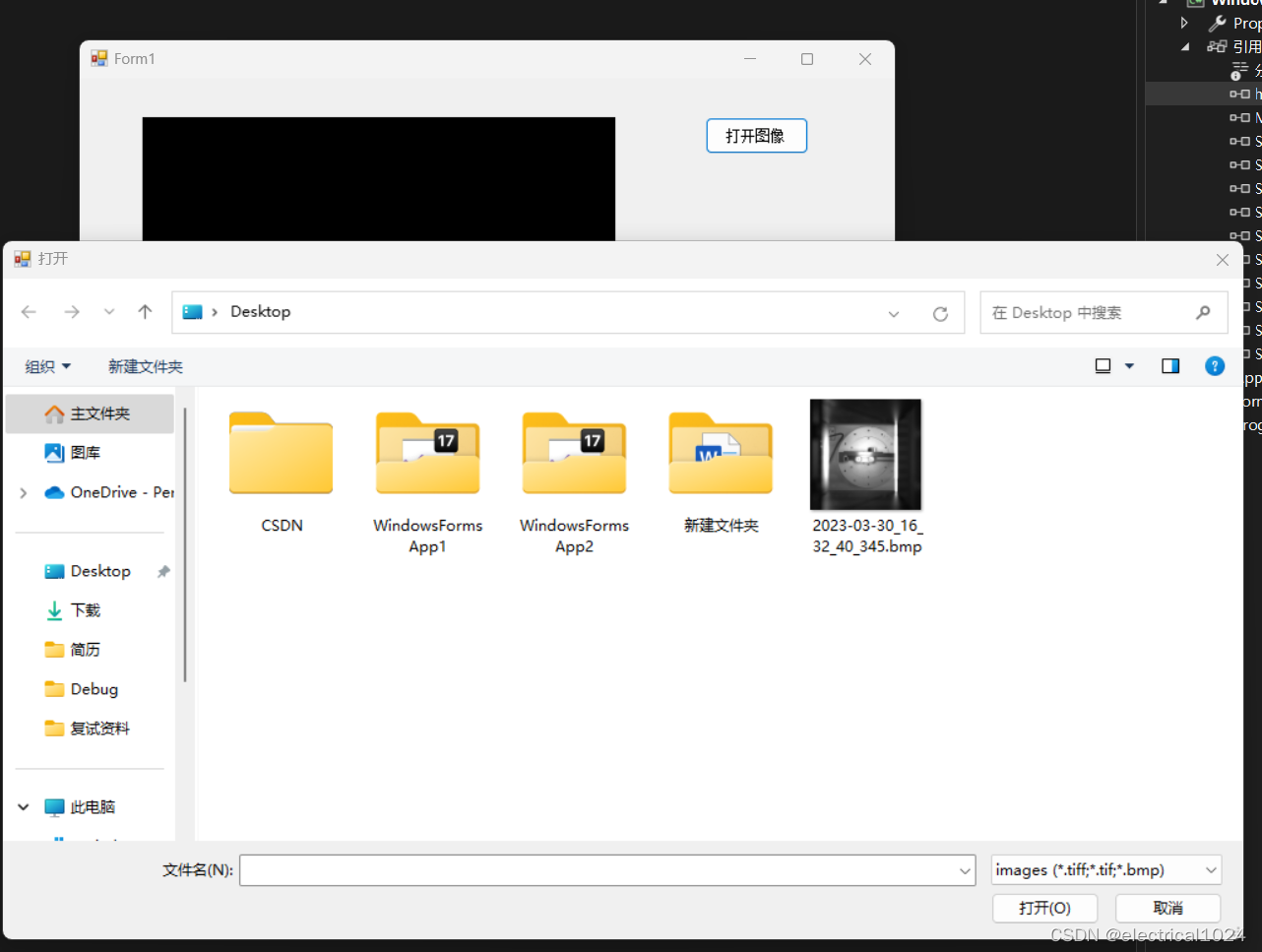Create a folder with 新建文件夹 button
This screenshot has width=1262, height=952.
tap(146, 366)
